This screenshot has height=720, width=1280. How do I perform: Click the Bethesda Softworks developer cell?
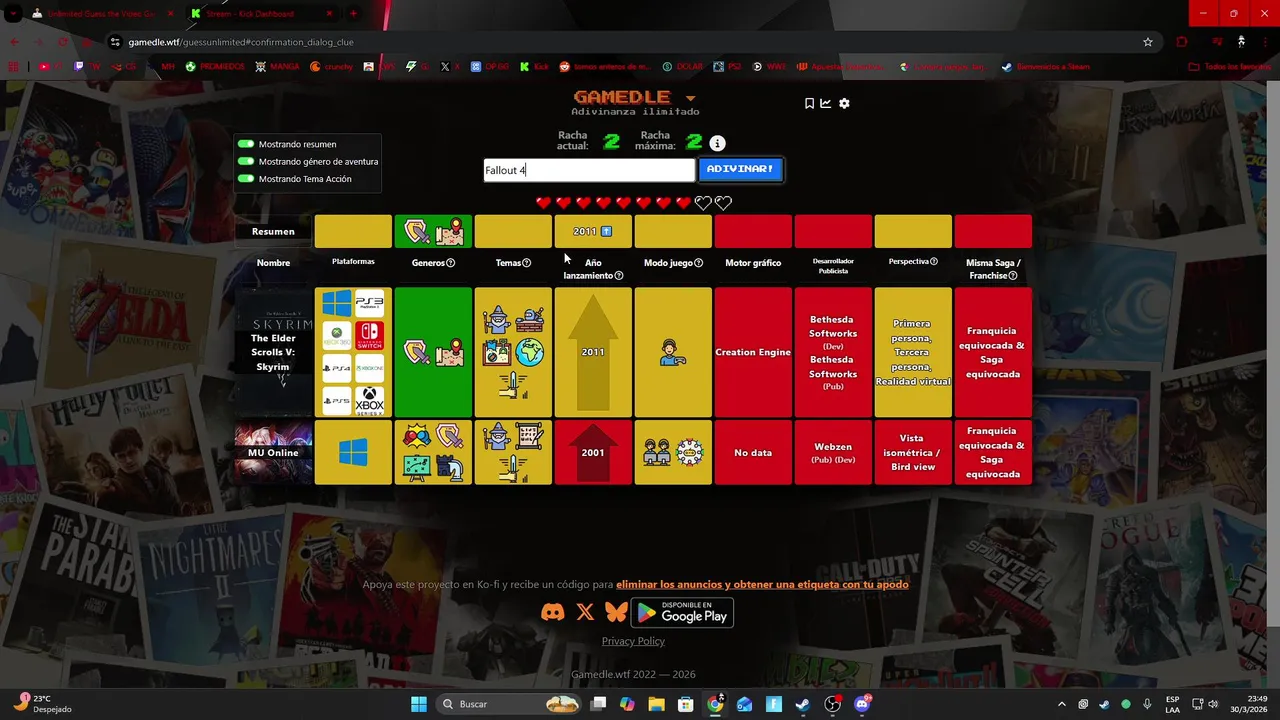(833, 352)
